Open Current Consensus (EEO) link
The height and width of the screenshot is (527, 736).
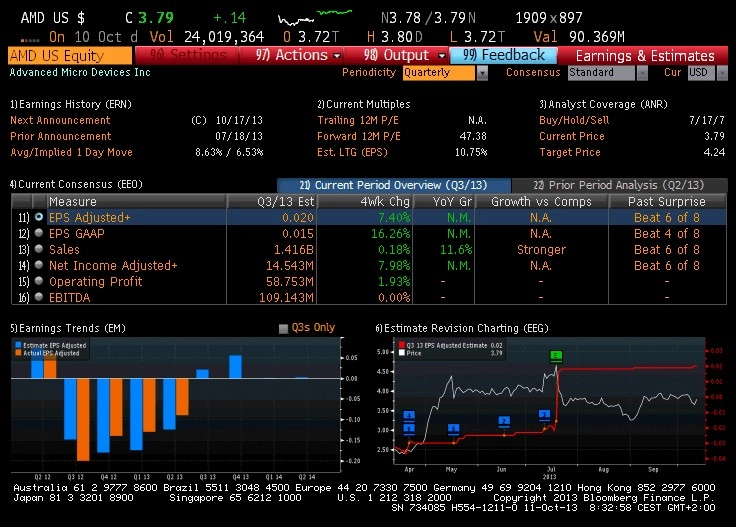(76, 184)
